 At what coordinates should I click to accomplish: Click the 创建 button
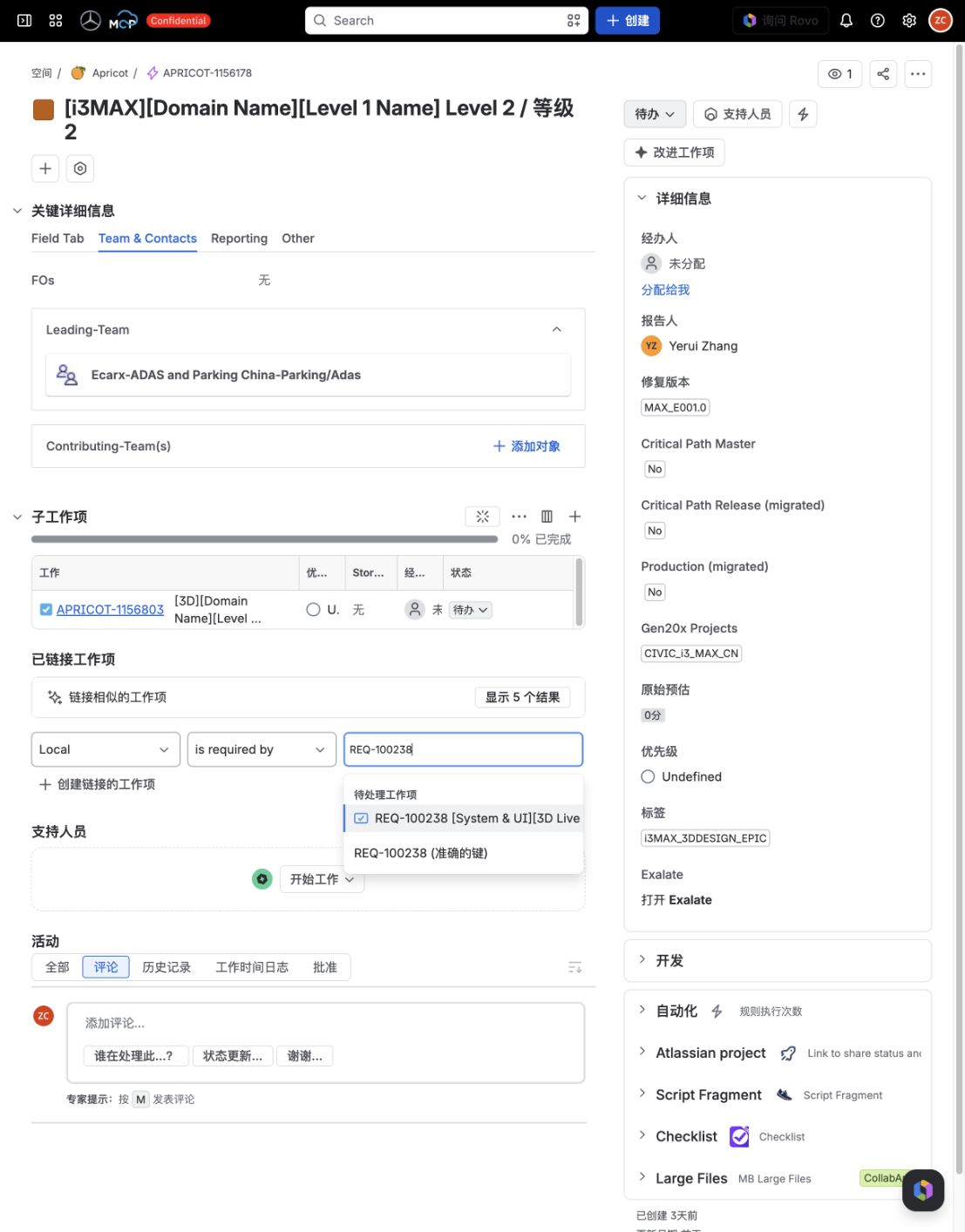coord(628,20)
